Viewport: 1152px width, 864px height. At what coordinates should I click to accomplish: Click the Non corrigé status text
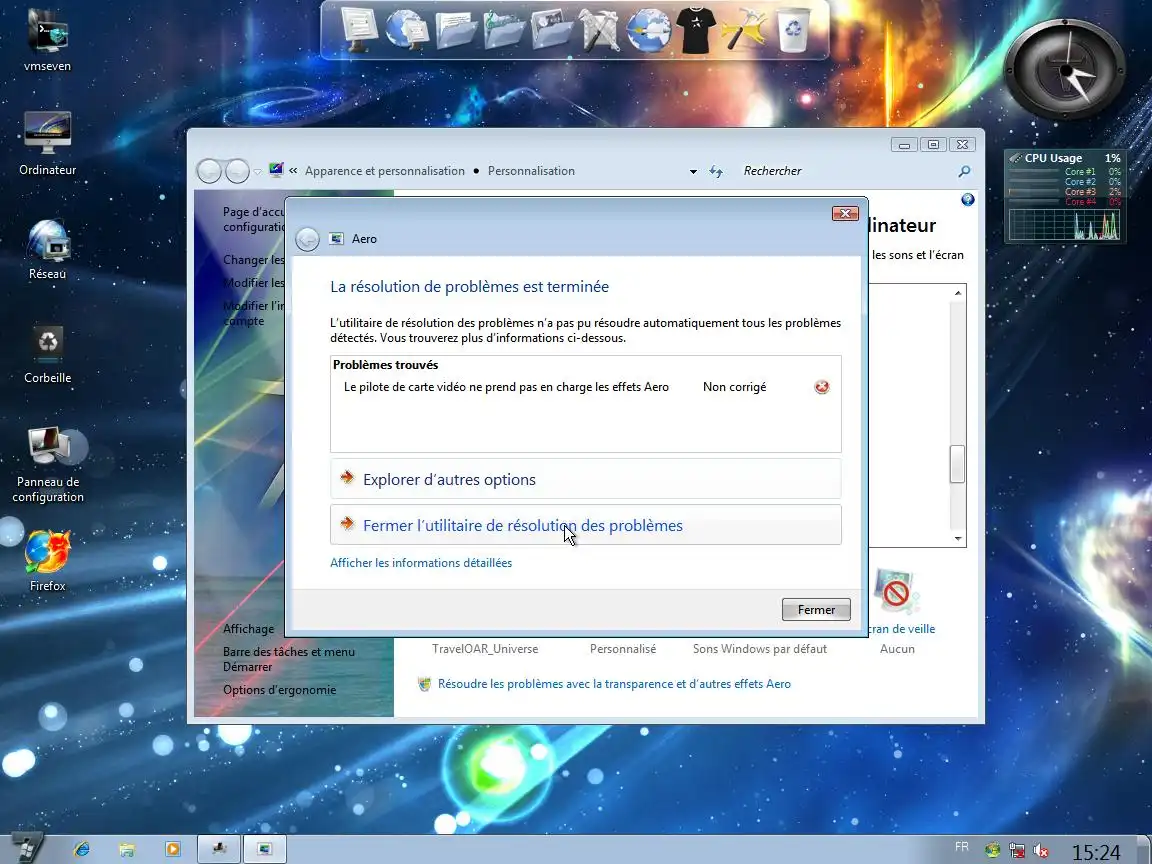click(735, 387)
